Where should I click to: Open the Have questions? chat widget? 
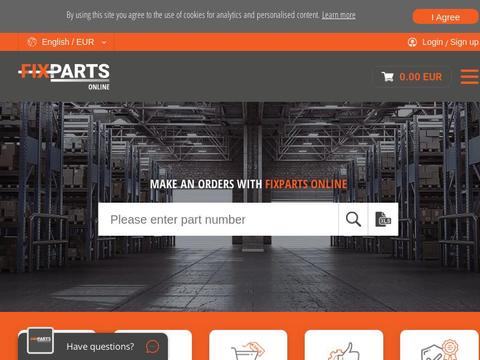pos(93,347)
